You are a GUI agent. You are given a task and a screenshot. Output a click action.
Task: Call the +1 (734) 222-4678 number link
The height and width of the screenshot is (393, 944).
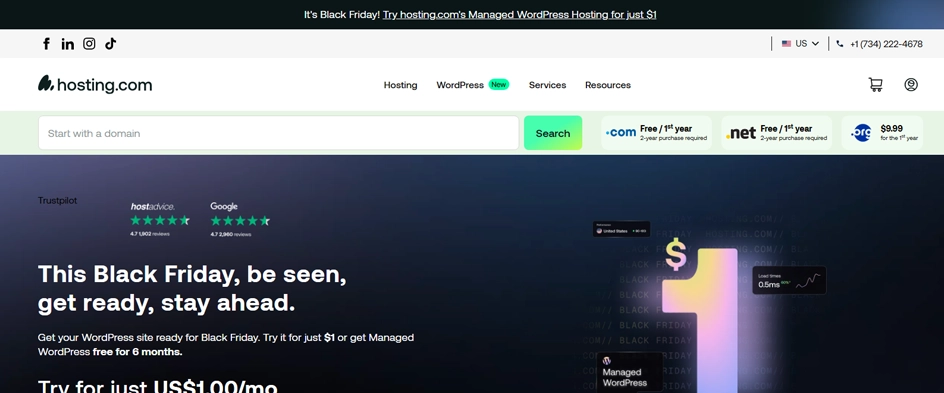click(886, 44)
